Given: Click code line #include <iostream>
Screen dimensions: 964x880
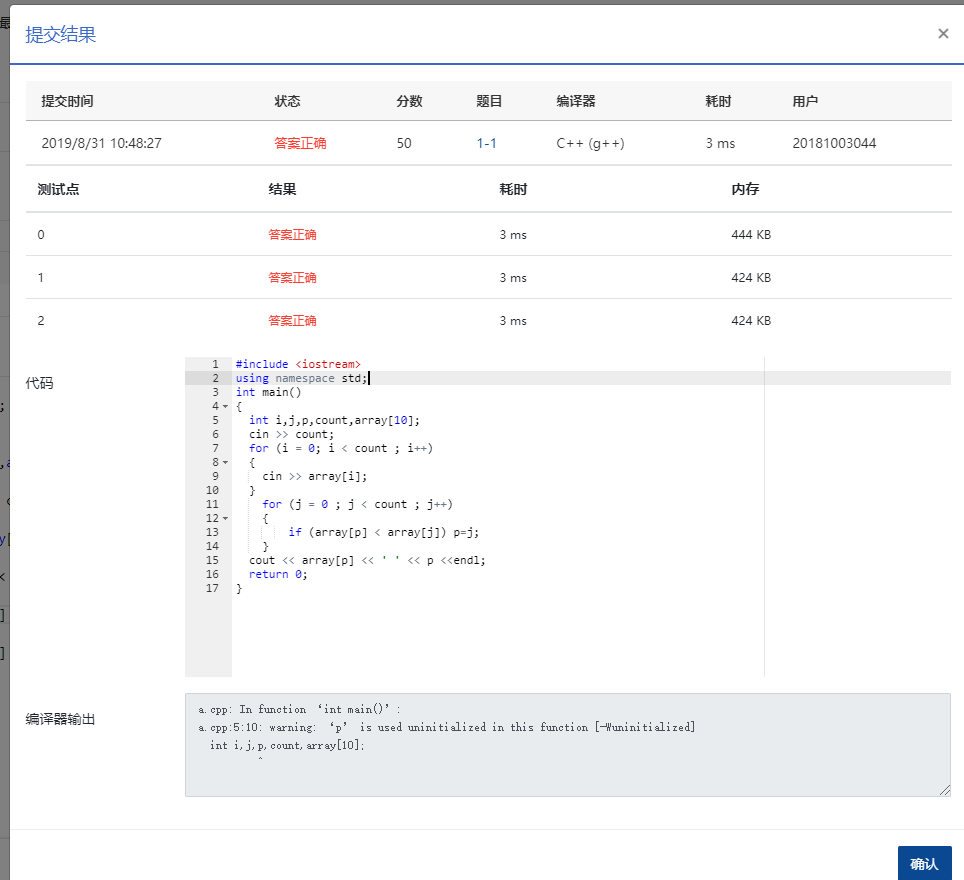Looking at the screenshot, I should [x=298, y=364].
